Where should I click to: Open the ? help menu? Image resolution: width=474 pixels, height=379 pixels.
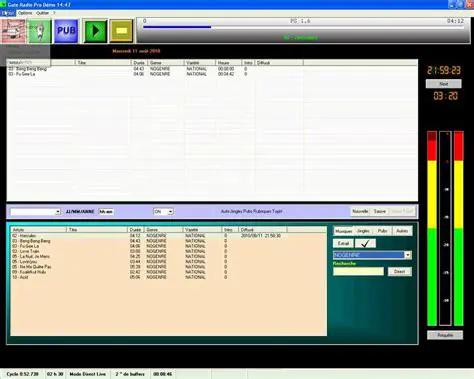pyautogui.click(x=54, y=13)
